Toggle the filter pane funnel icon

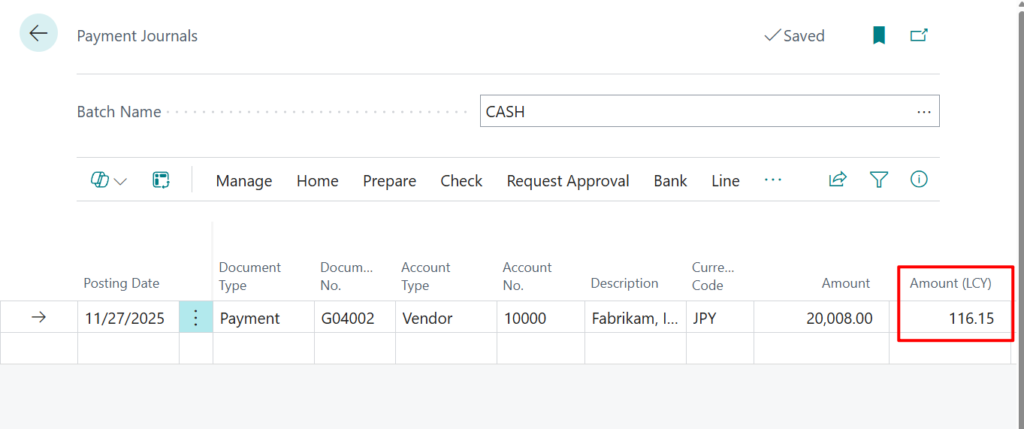click(x=878, y=180)
